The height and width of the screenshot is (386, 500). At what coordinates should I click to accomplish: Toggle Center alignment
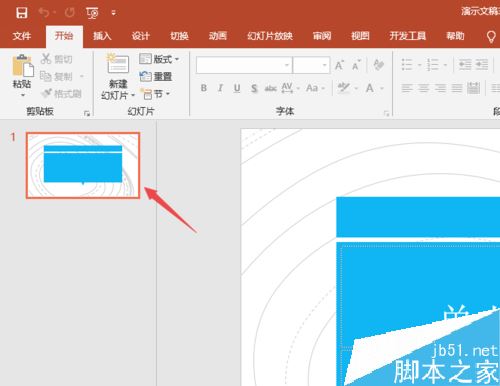(423, 88)
